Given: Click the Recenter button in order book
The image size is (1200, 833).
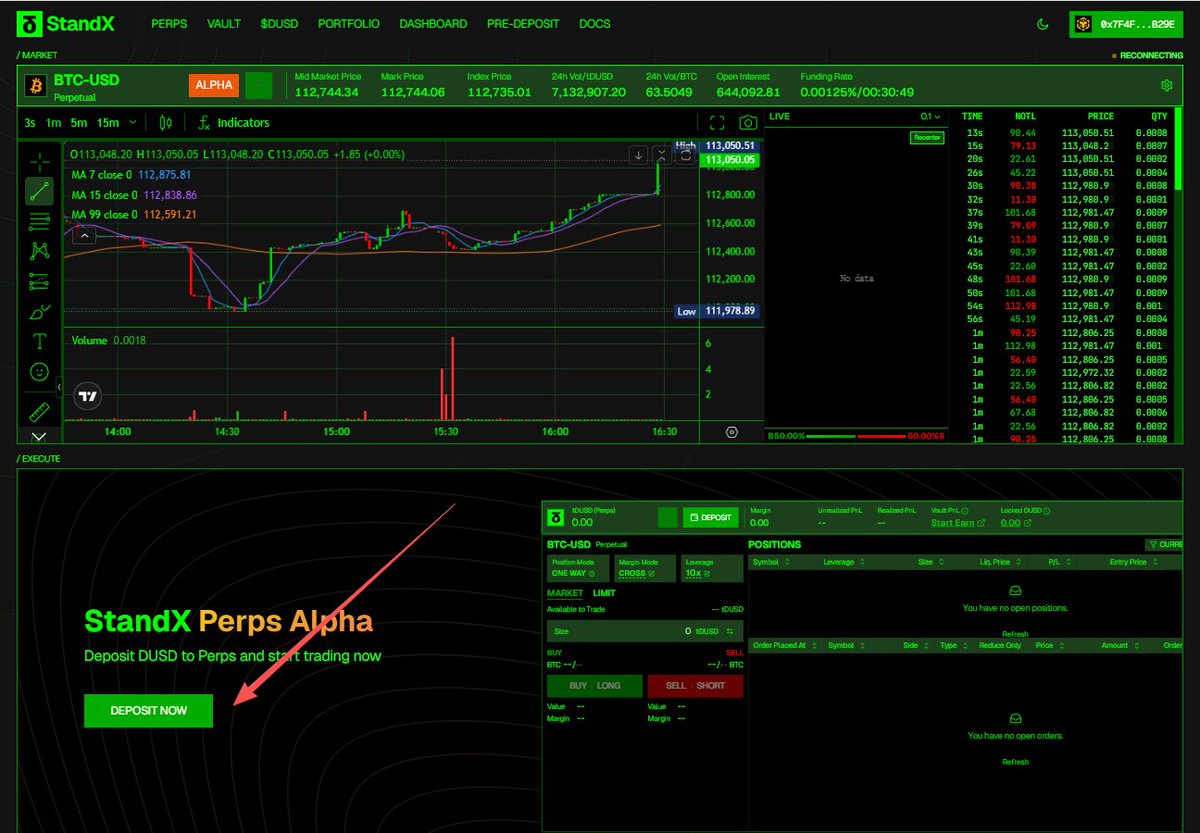Looking at the screenshot, I should [927, 138].
